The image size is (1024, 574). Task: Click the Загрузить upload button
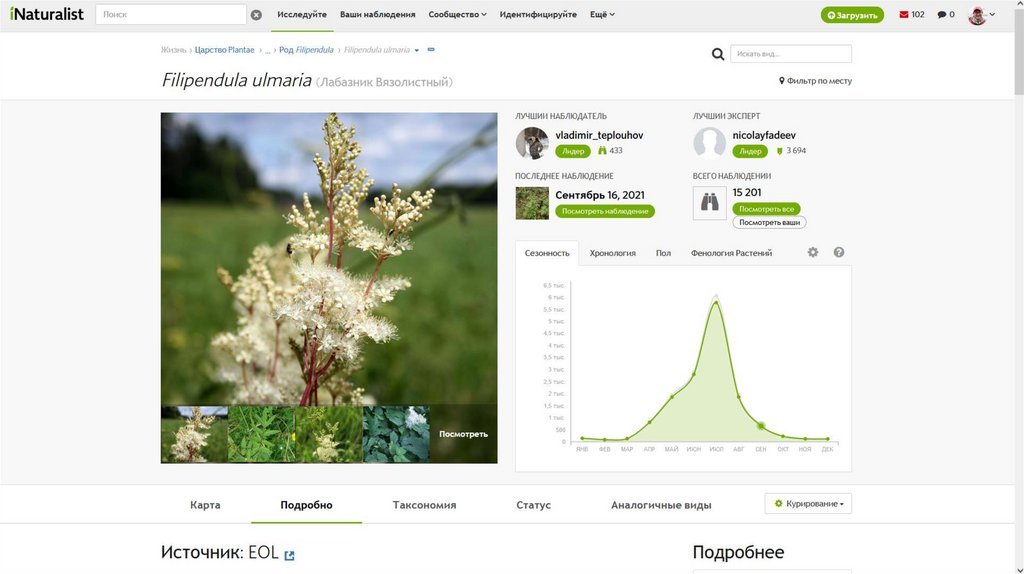(x=852, y=15)
